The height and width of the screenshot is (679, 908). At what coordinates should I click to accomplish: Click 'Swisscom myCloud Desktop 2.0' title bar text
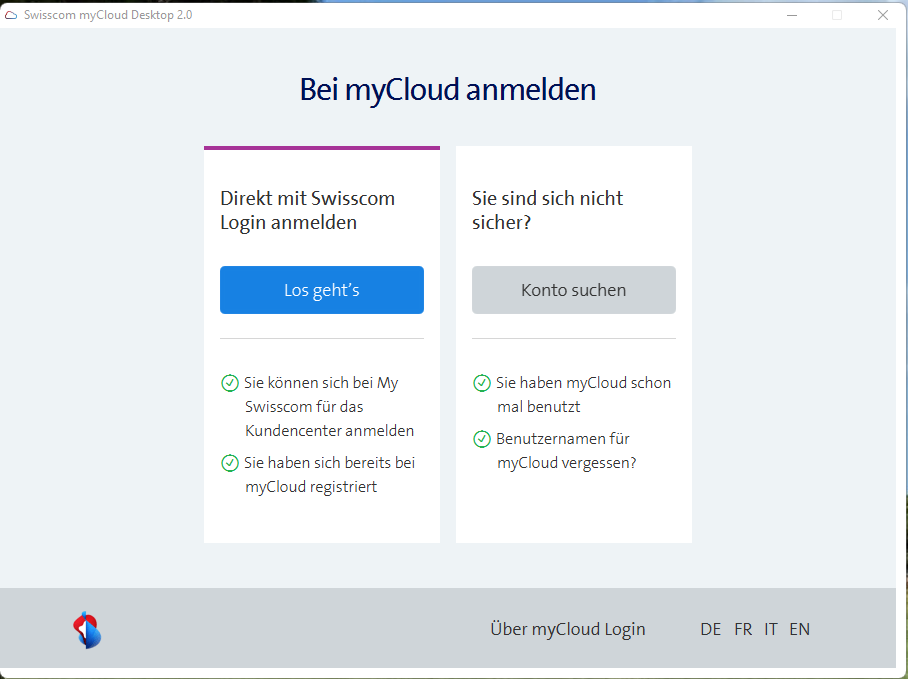pyautogui.click(x=106, y=14)
